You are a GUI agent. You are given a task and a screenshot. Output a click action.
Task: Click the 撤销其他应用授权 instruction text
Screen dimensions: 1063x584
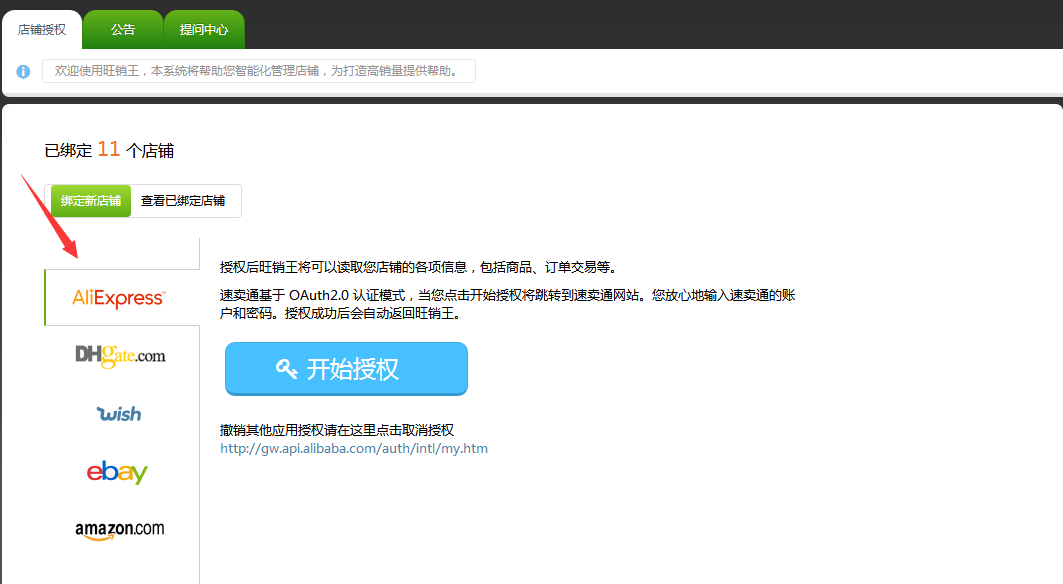337,430
